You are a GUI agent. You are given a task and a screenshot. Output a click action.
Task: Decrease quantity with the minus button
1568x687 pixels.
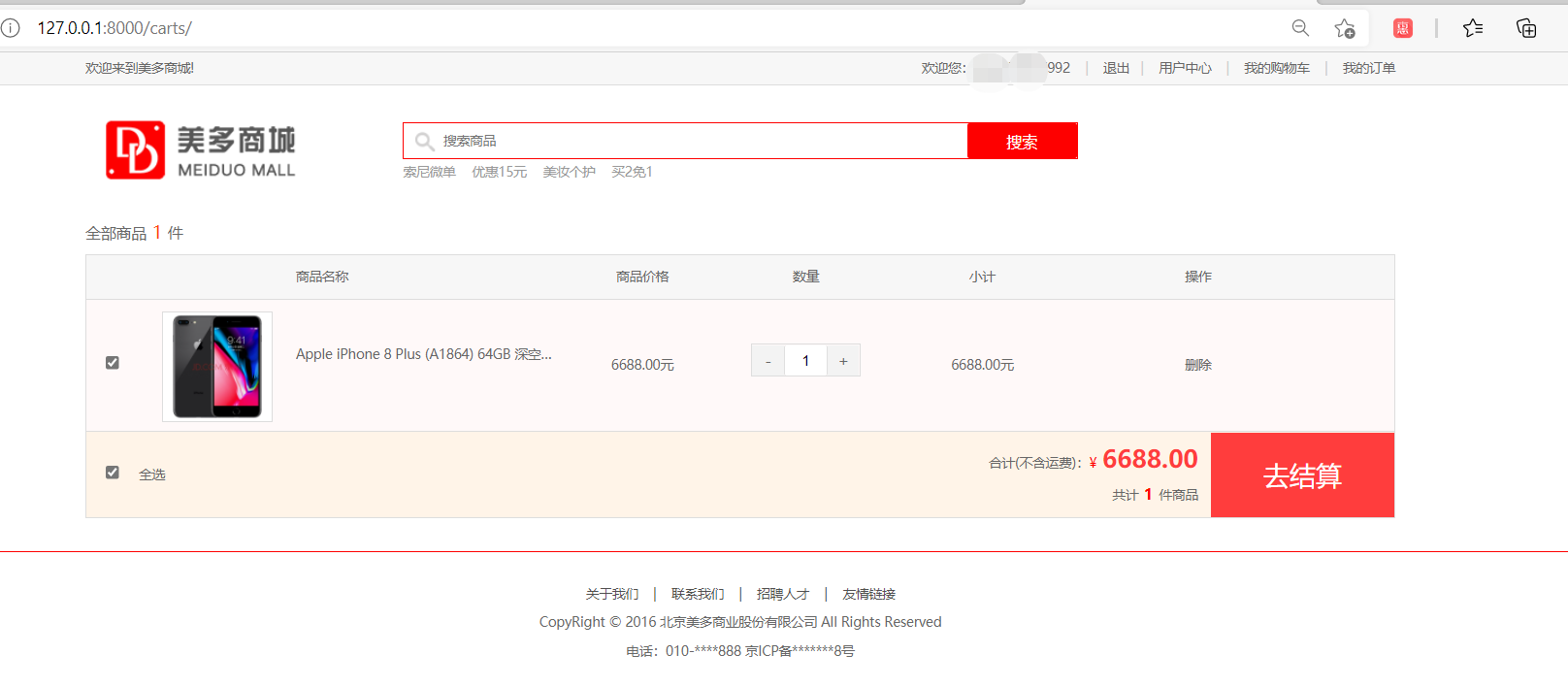click(x=768, y=361)
